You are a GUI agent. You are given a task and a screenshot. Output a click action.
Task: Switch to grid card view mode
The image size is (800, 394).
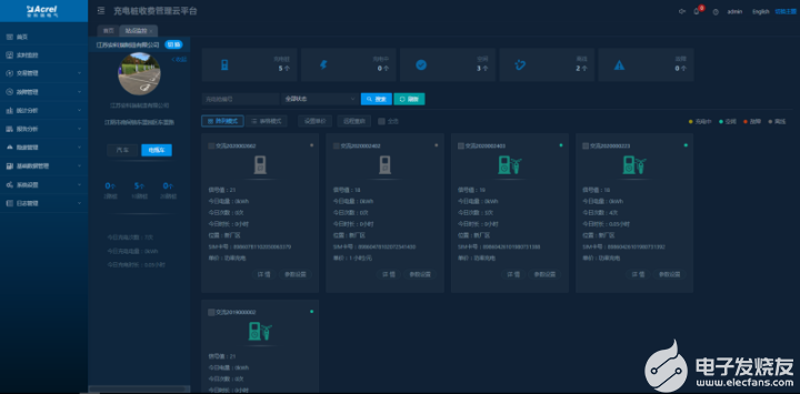(222, 121)
